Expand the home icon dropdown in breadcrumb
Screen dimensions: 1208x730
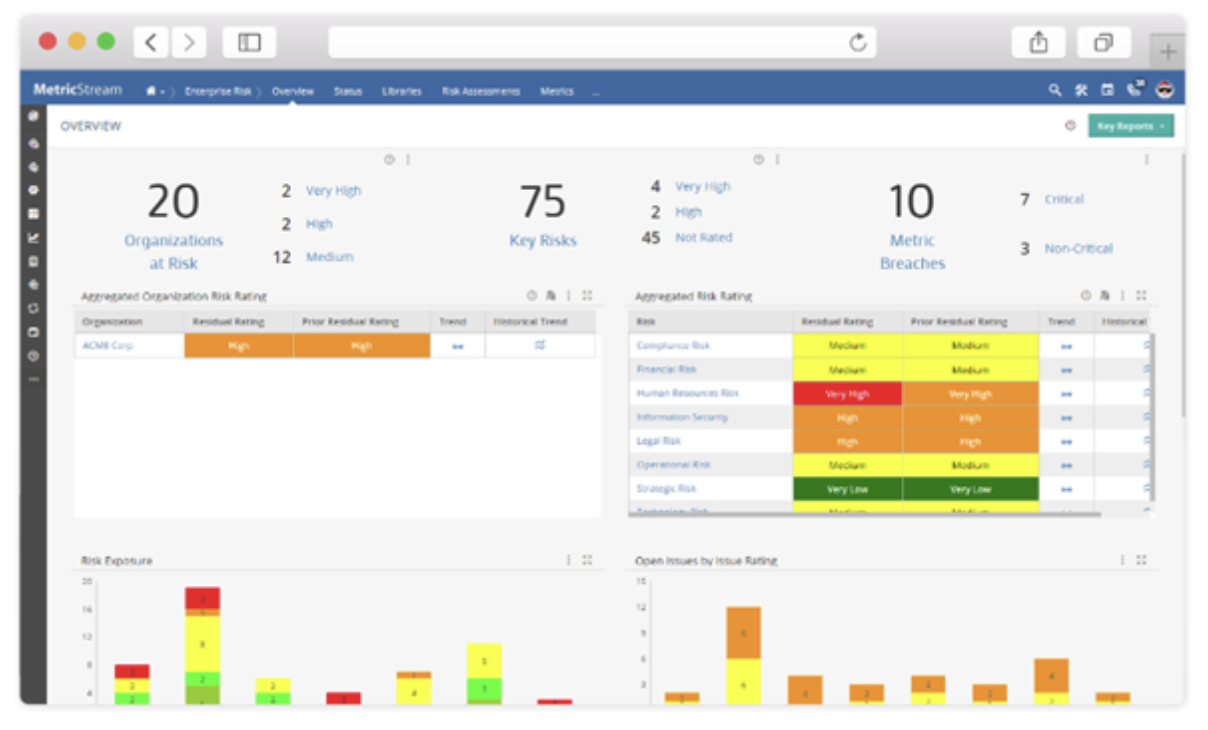[x=155, y=91]
